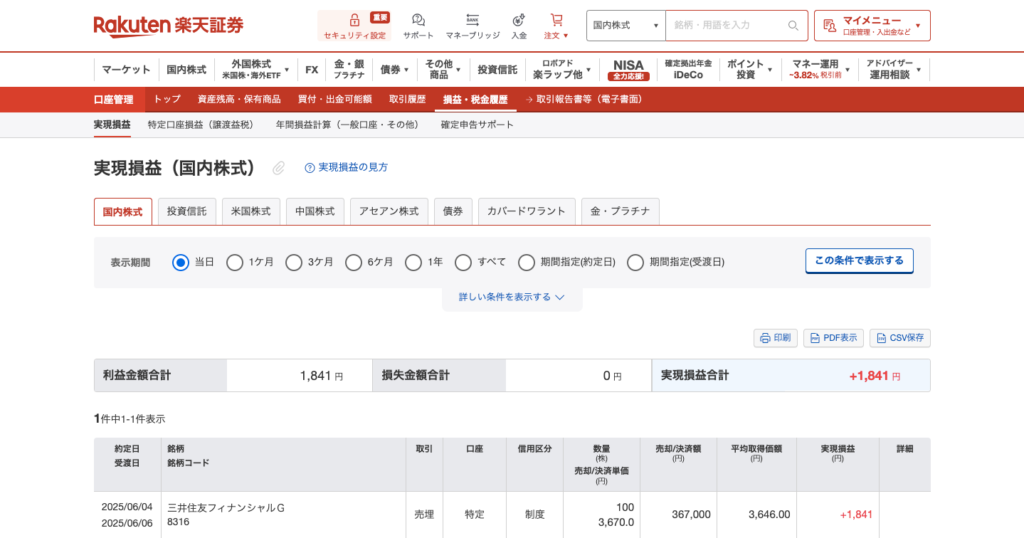The width and height of the screenshot is (1024, 538).
Task: Select the 損益・税金履歴 menu item
Action: (x=475, y=99)
